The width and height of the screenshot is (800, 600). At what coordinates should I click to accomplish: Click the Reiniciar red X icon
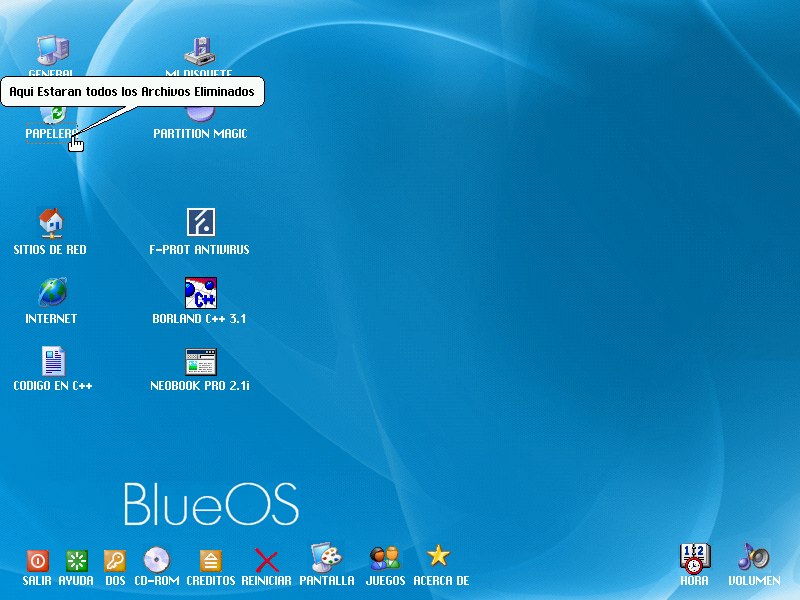[x=266, y=560]
